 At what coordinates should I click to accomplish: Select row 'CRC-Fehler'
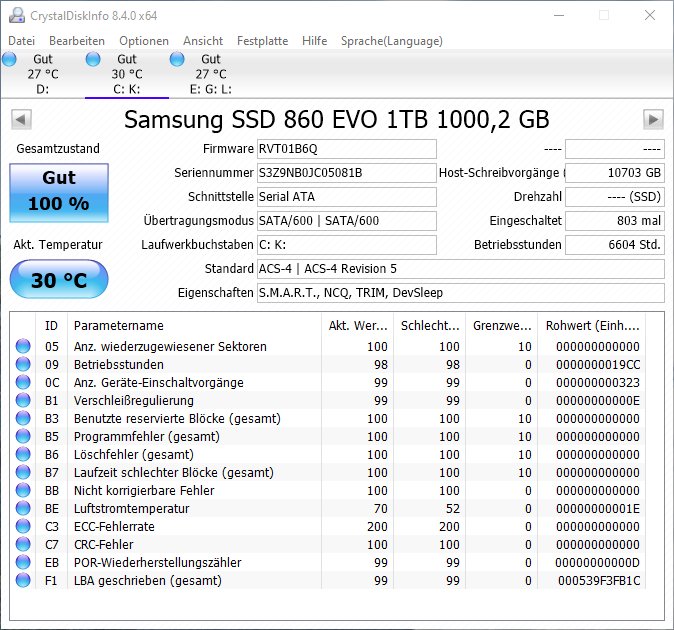pyautogui.click(x=328, y=544)
